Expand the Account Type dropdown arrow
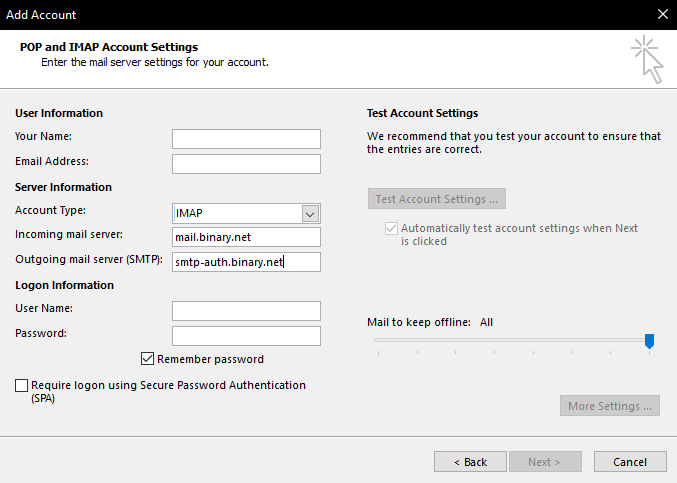The width and height of the screenshot is (677, 483). pos(310,213)
